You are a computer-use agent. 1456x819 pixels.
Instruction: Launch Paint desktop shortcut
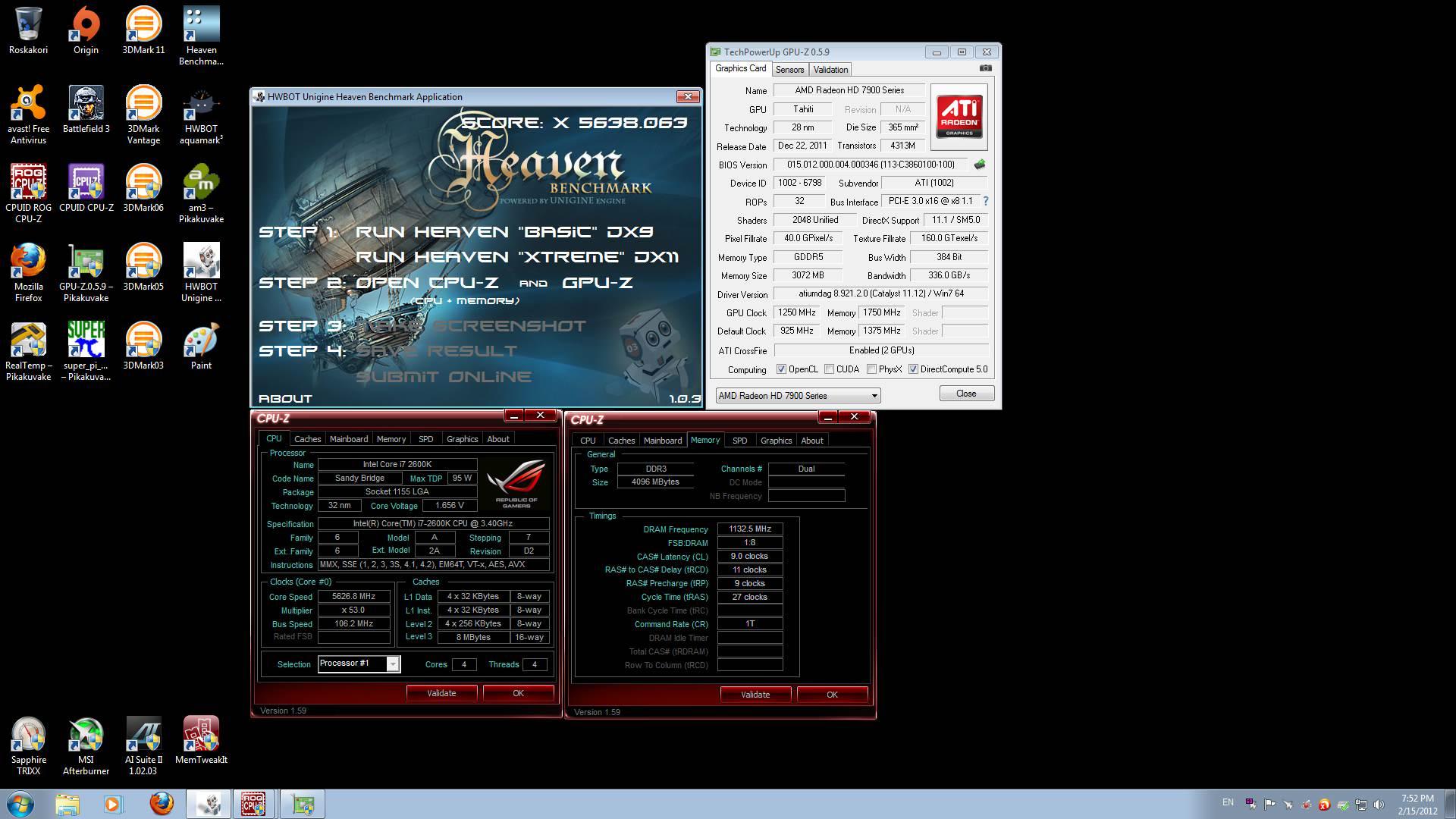pyautogui.click(x=201, y=346)
